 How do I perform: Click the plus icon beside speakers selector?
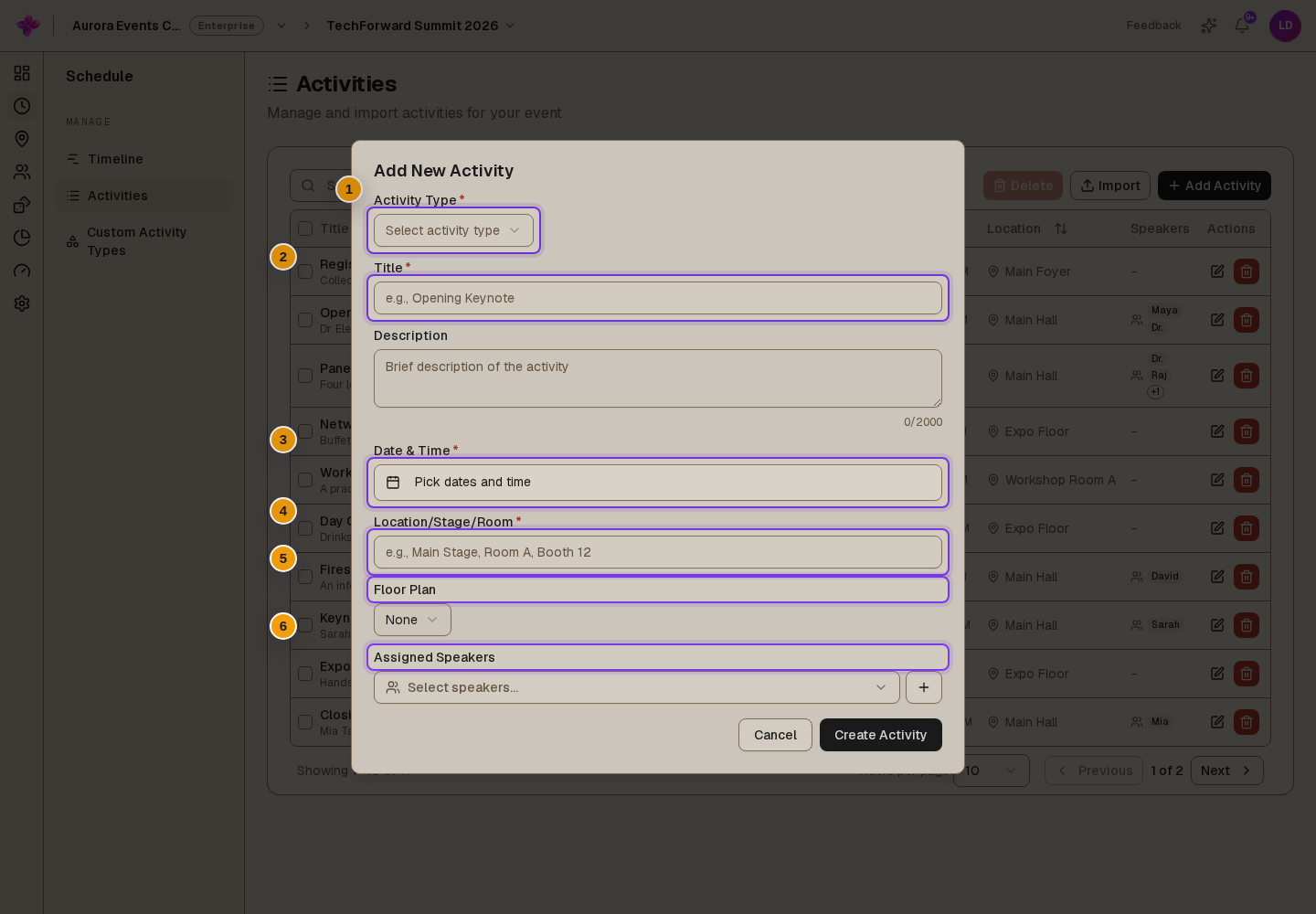pos(924,687)
